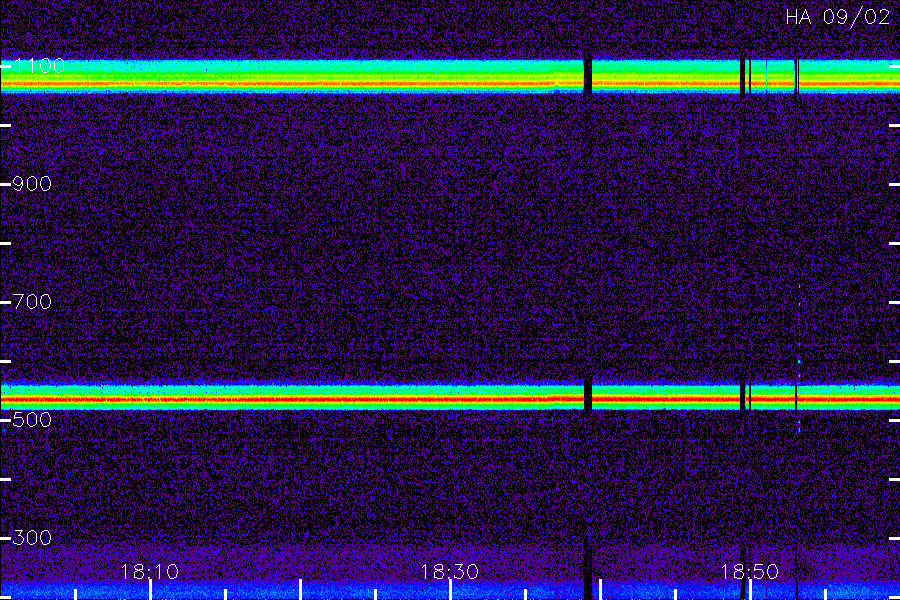Image resolution: width=900 pixels, height=600 pixels.
Task: Click the 700 frequency axis label
Action: pyautogui.click(x=32, y=301)
